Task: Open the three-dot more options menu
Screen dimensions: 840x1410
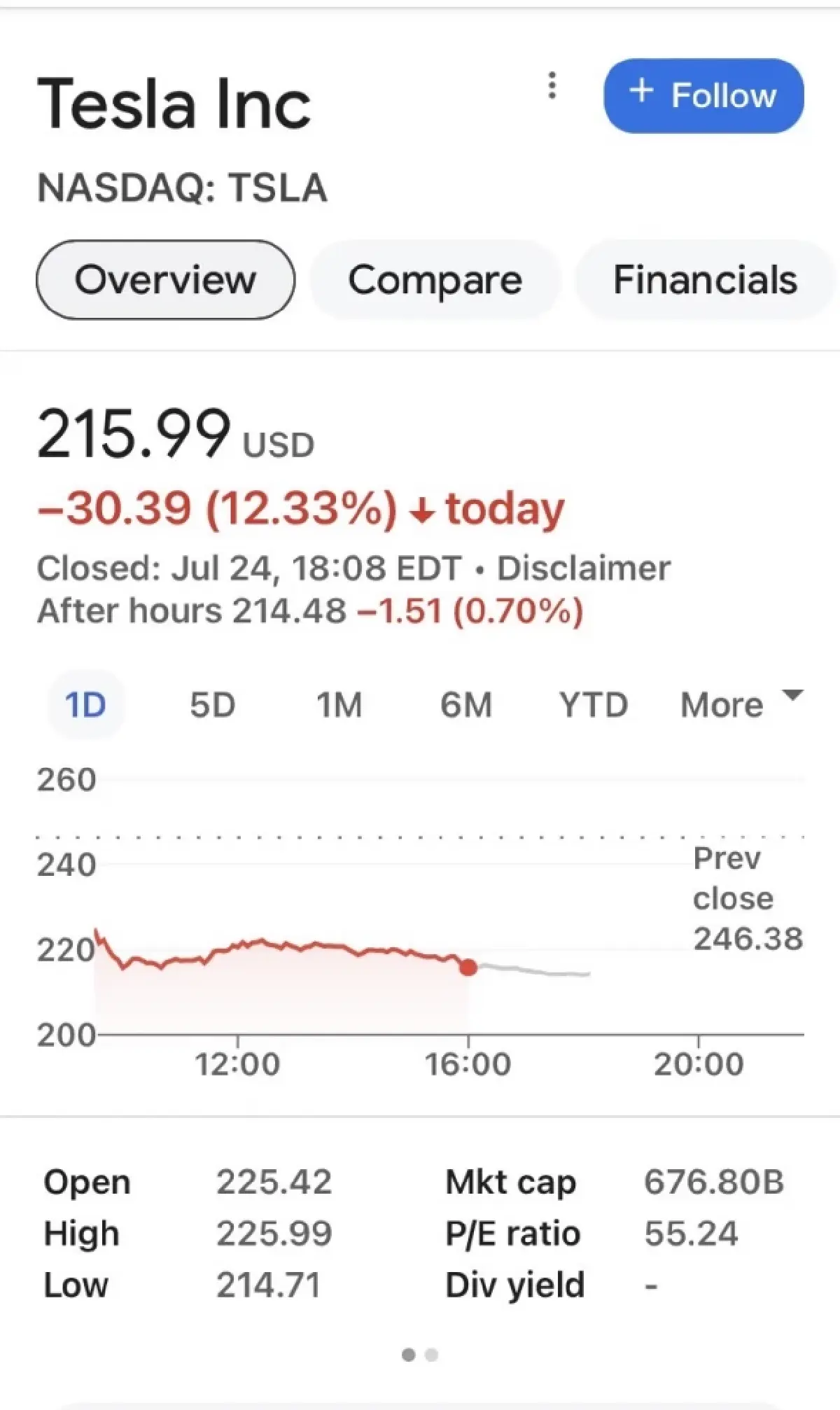Action: 552,86
